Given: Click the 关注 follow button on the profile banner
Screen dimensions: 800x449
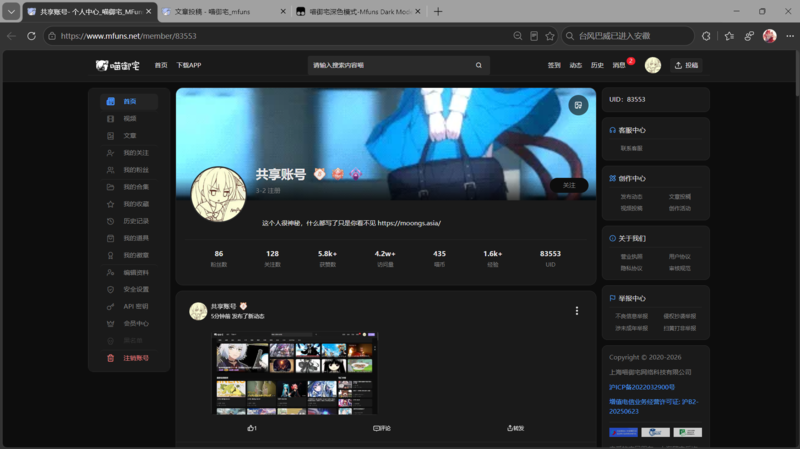Looking at the screenshot, I should [x=569, y=186].
